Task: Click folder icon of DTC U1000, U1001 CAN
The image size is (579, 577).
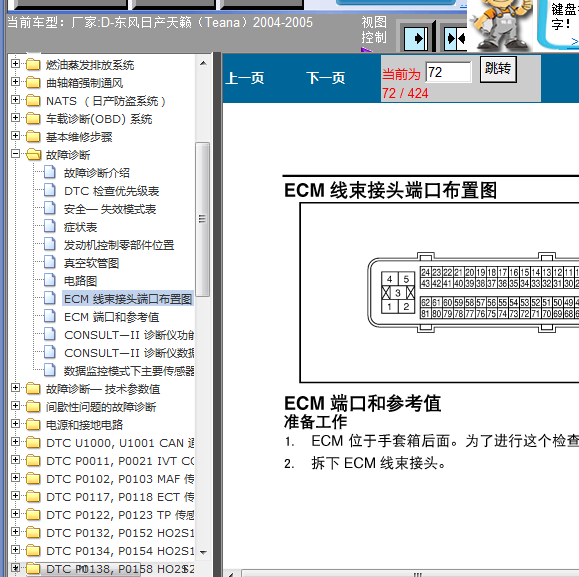Action: click(33, 443)
